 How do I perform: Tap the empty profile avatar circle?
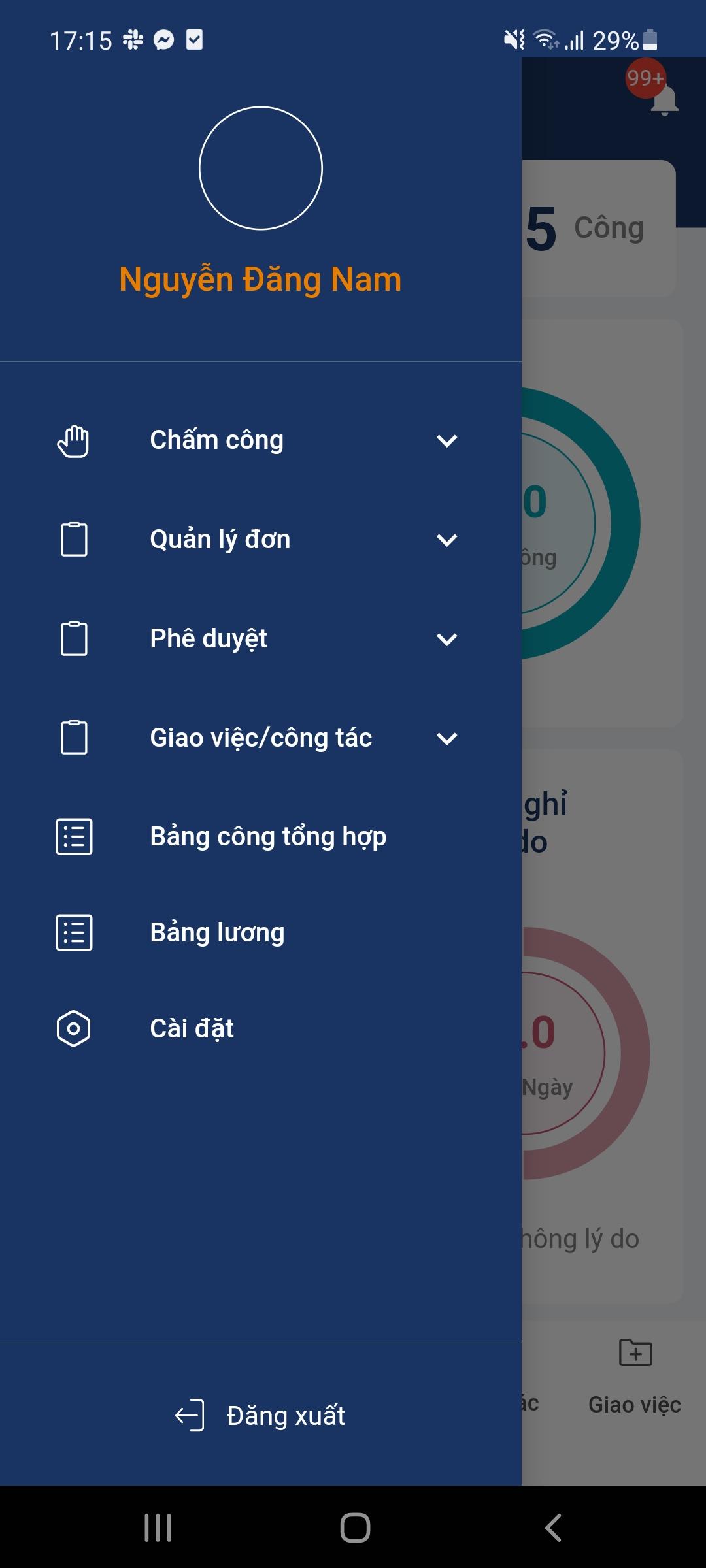click(261, 168)
